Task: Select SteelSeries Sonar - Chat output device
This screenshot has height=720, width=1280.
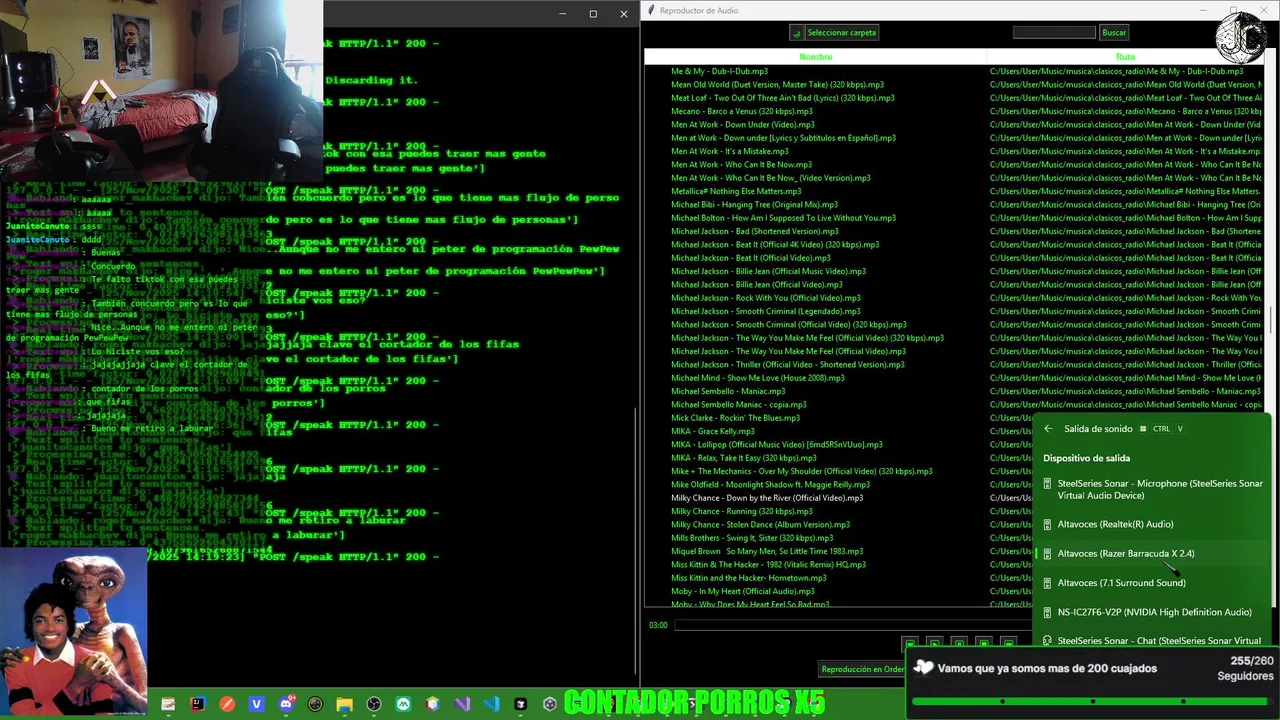Action: pyautogui.click(x=1152, y=640)
